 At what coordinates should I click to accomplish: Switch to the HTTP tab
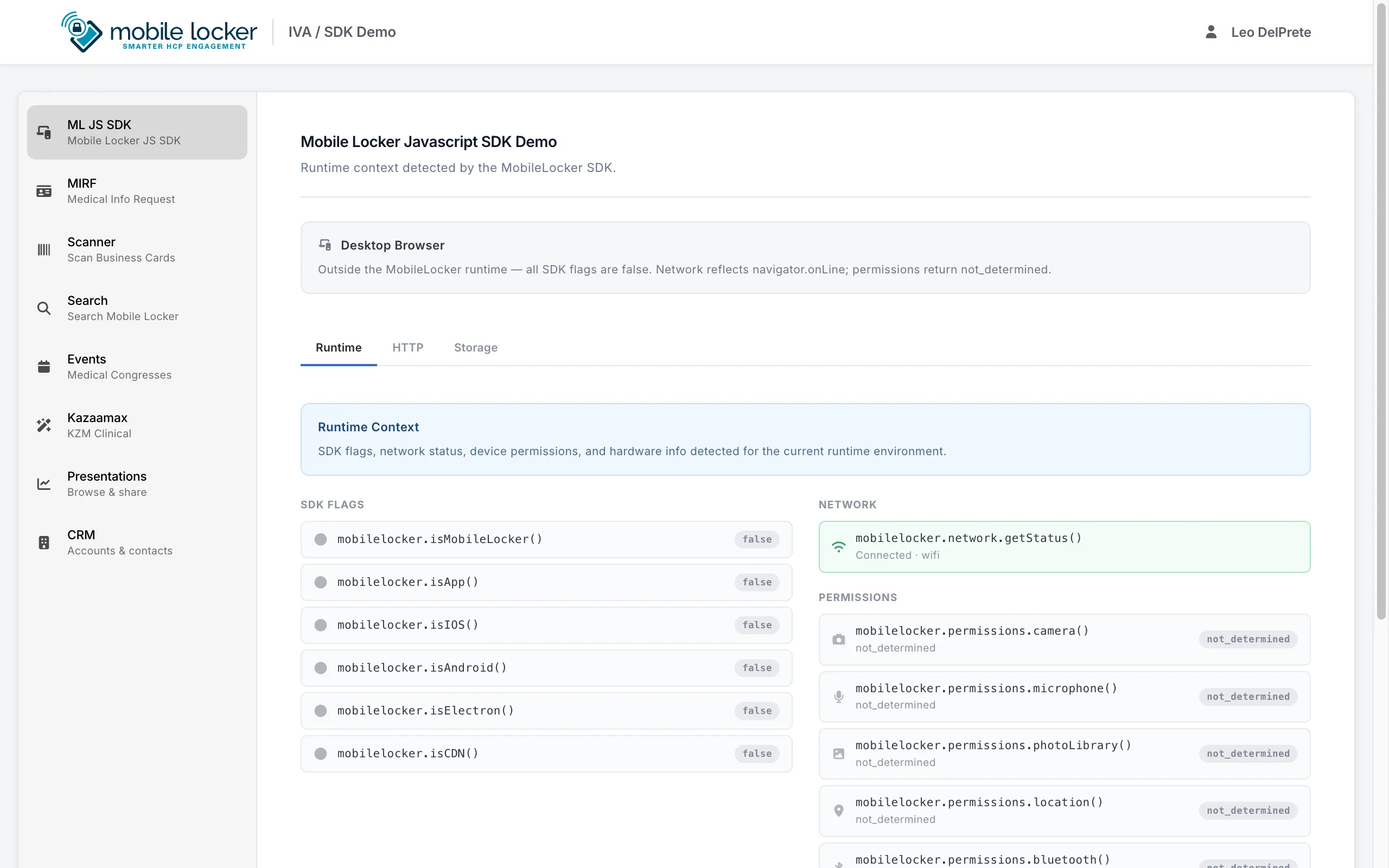407,347
